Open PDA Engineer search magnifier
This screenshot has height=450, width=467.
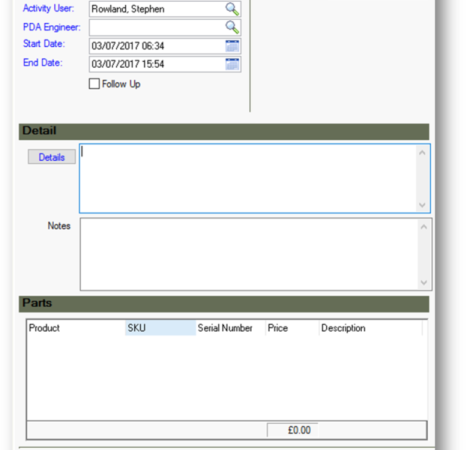tap(232, 27)
